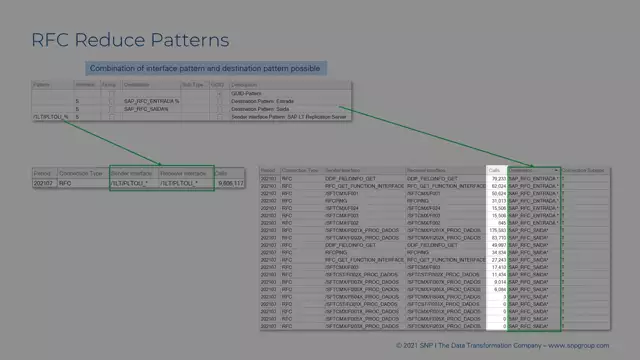Click Receiver interface header above /1LT/PLTOU_*
The height and width of the screenshot is (360, 640).
[x=186, y=173]
